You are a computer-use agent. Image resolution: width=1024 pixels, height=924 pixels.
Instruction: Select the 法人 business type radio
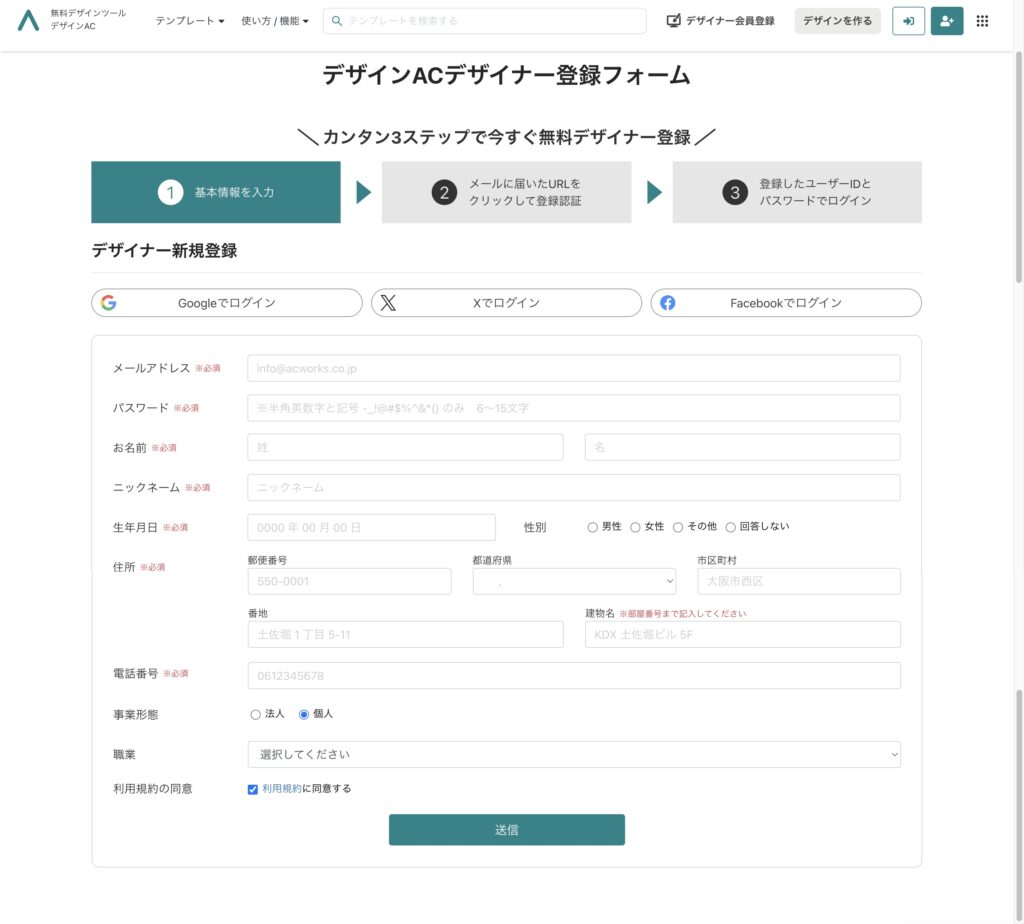click(x=255, y=715)
